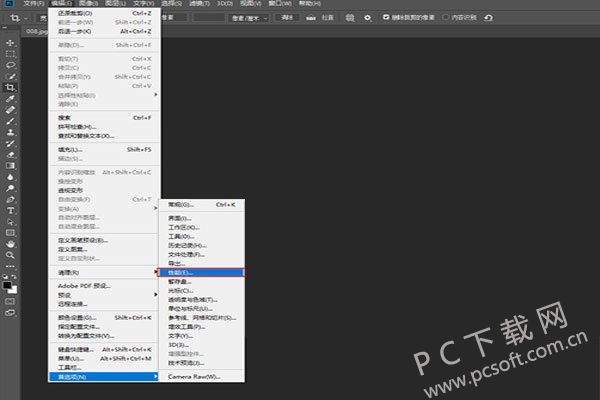Open the Help (帮助) menu
600x400 pixels.
310,3
